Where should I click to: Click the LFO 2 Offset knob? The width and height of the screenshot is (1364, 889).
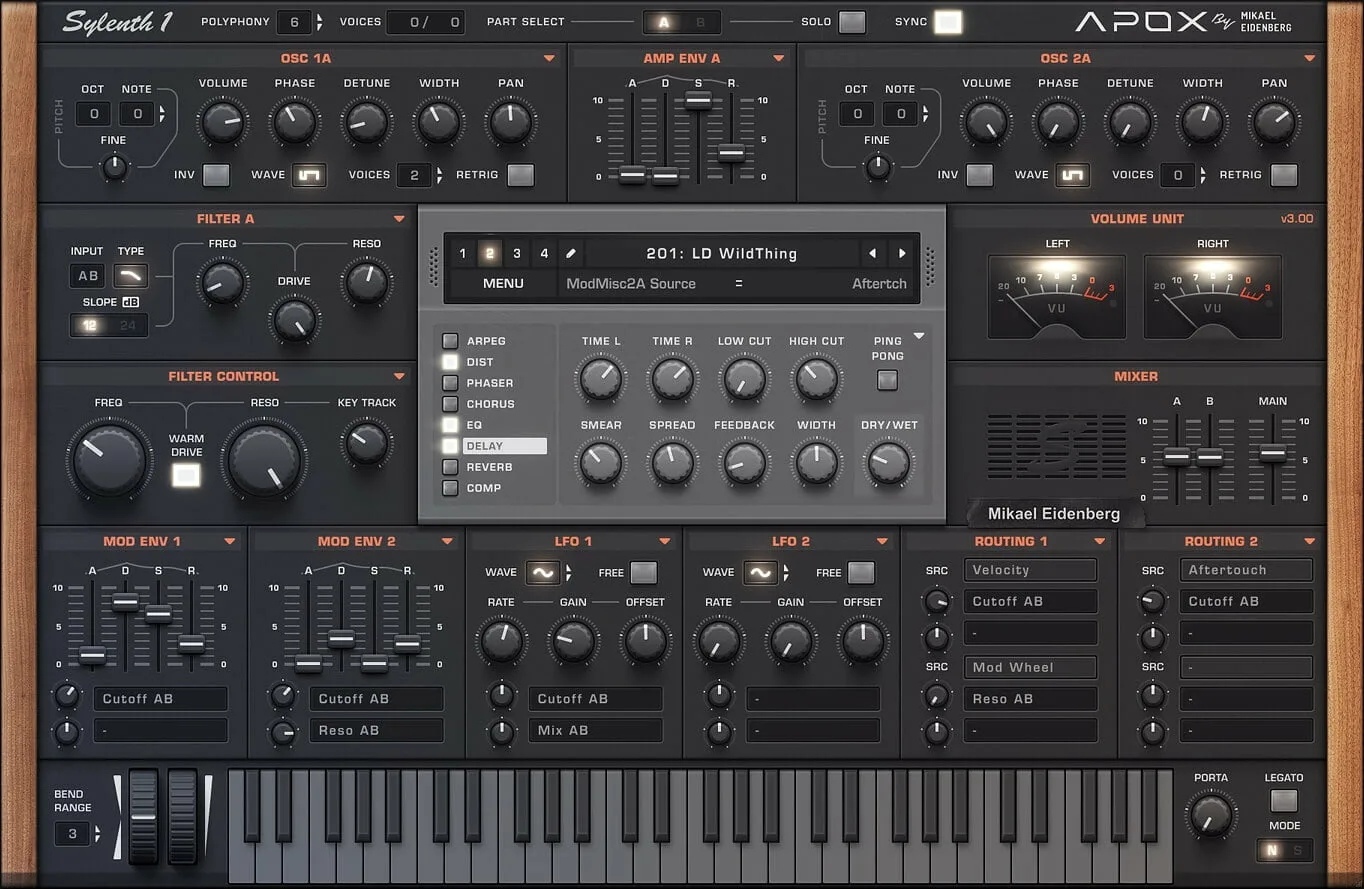862,640
